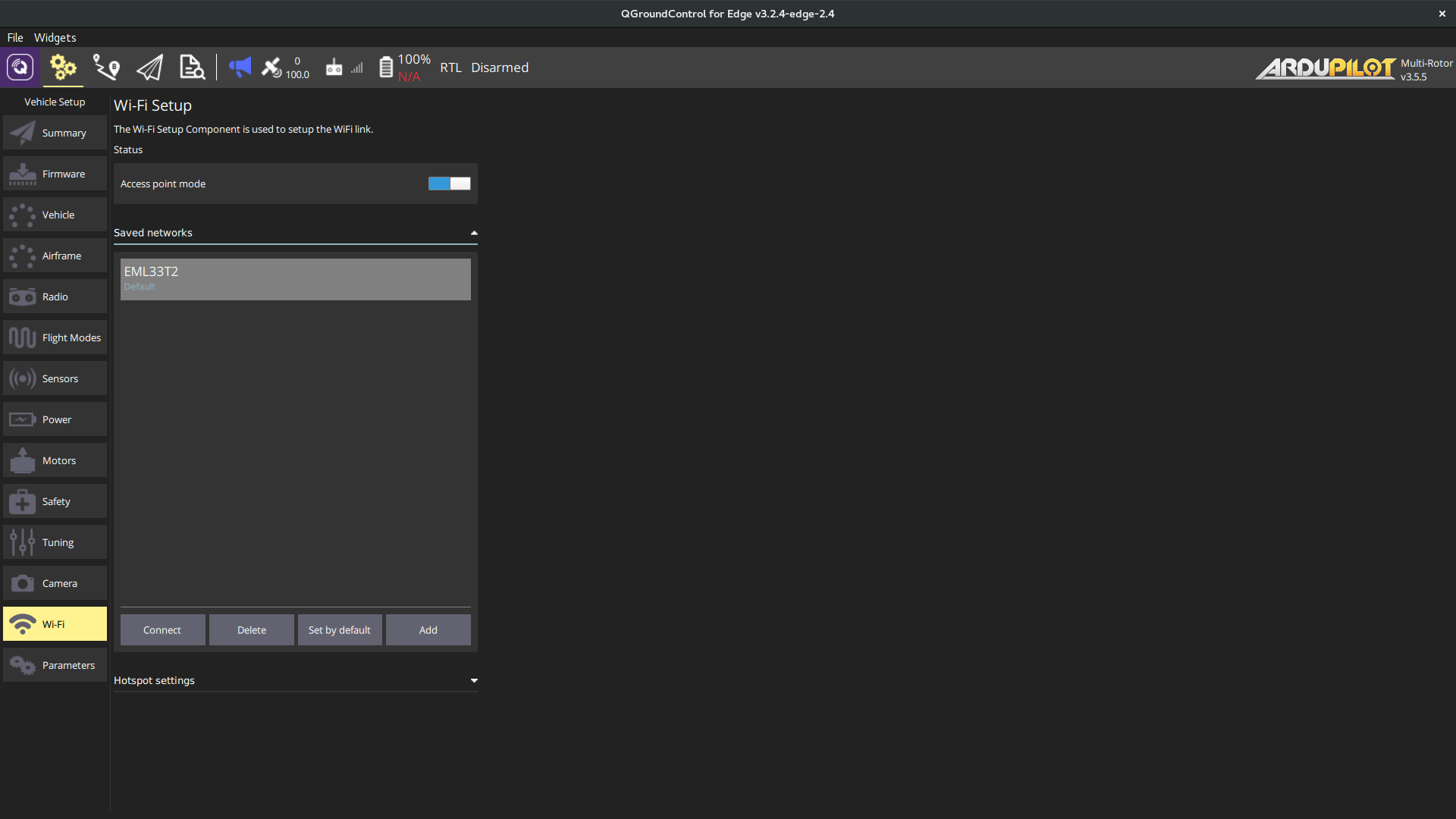Open the Analyze log document icon

coord(192,67)
